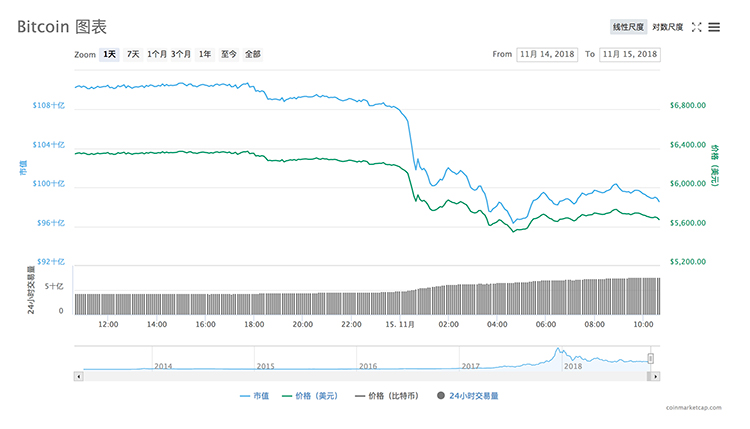Enter fullscreen chart view
The height and width of the screenshot is (429, 750).
(696, 27)
